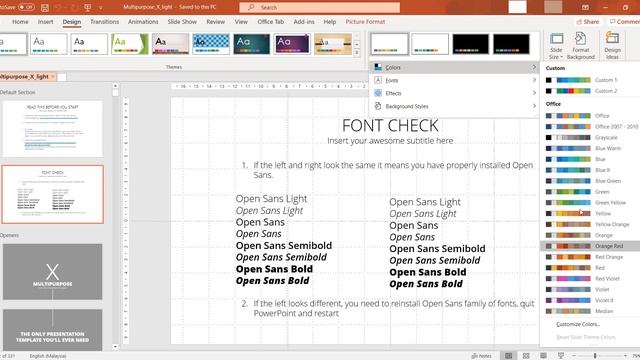Select the Custom 2 color scheme
Image resolution: width=640 pixels, height=360 pixels.
pyautogui.click(x=590, y=91)
